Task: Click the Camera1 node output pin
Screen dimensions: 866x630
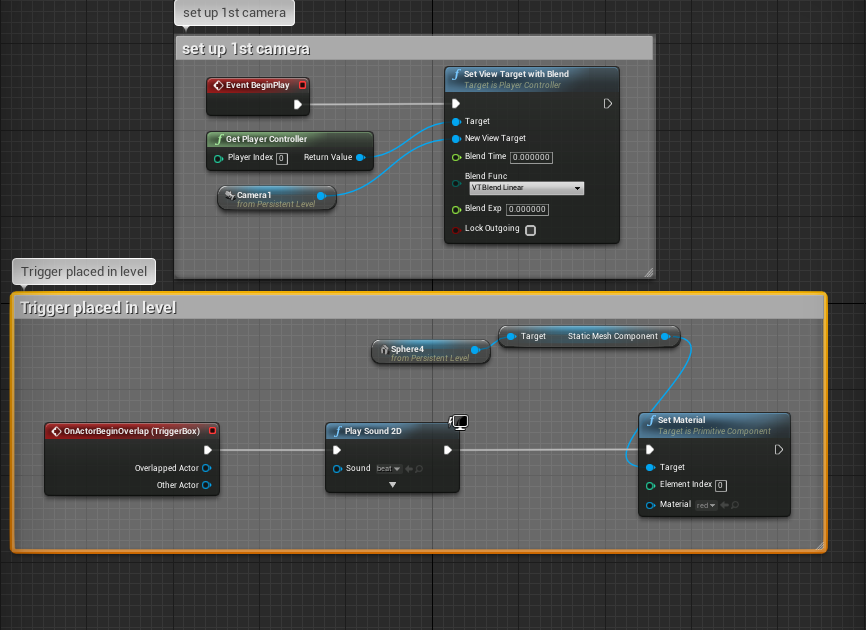Action: tap(321, 196)
